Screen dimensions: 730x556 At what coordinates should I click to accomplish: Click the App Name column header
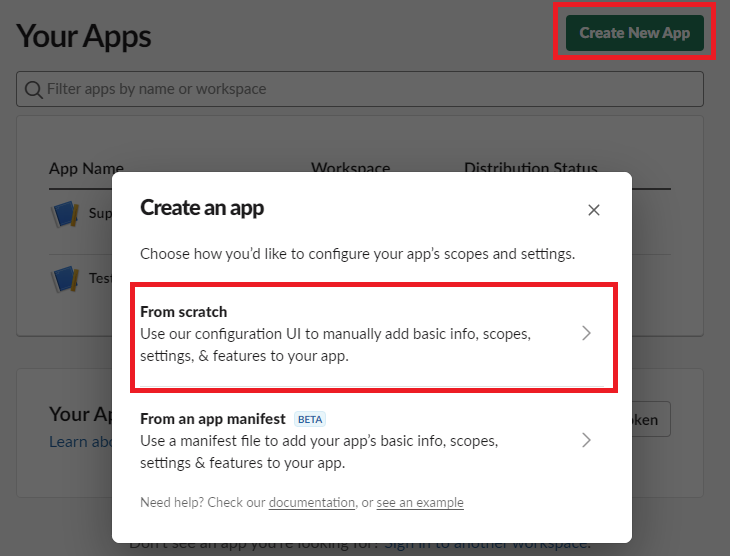(x=86, y=168)
